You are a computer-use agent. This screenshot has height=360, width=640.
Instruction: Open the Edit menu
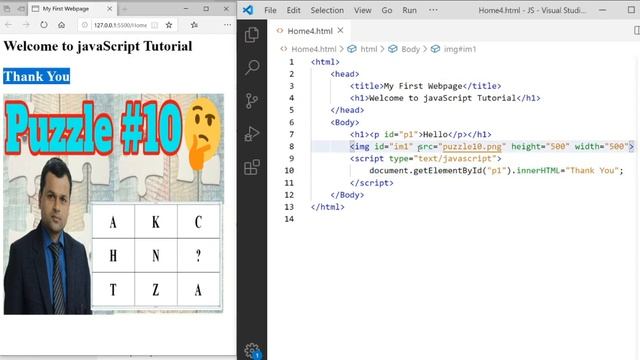(x=293, y=10)
